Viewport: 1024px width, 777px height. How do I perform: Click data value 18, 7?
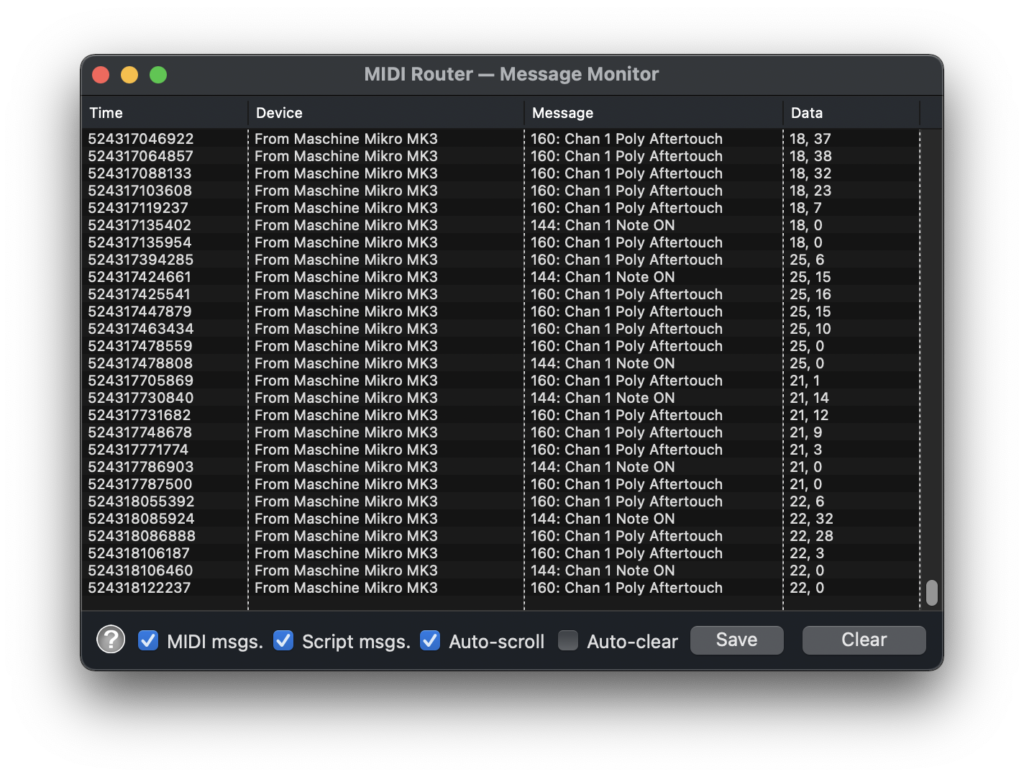[x=805, y=208]
